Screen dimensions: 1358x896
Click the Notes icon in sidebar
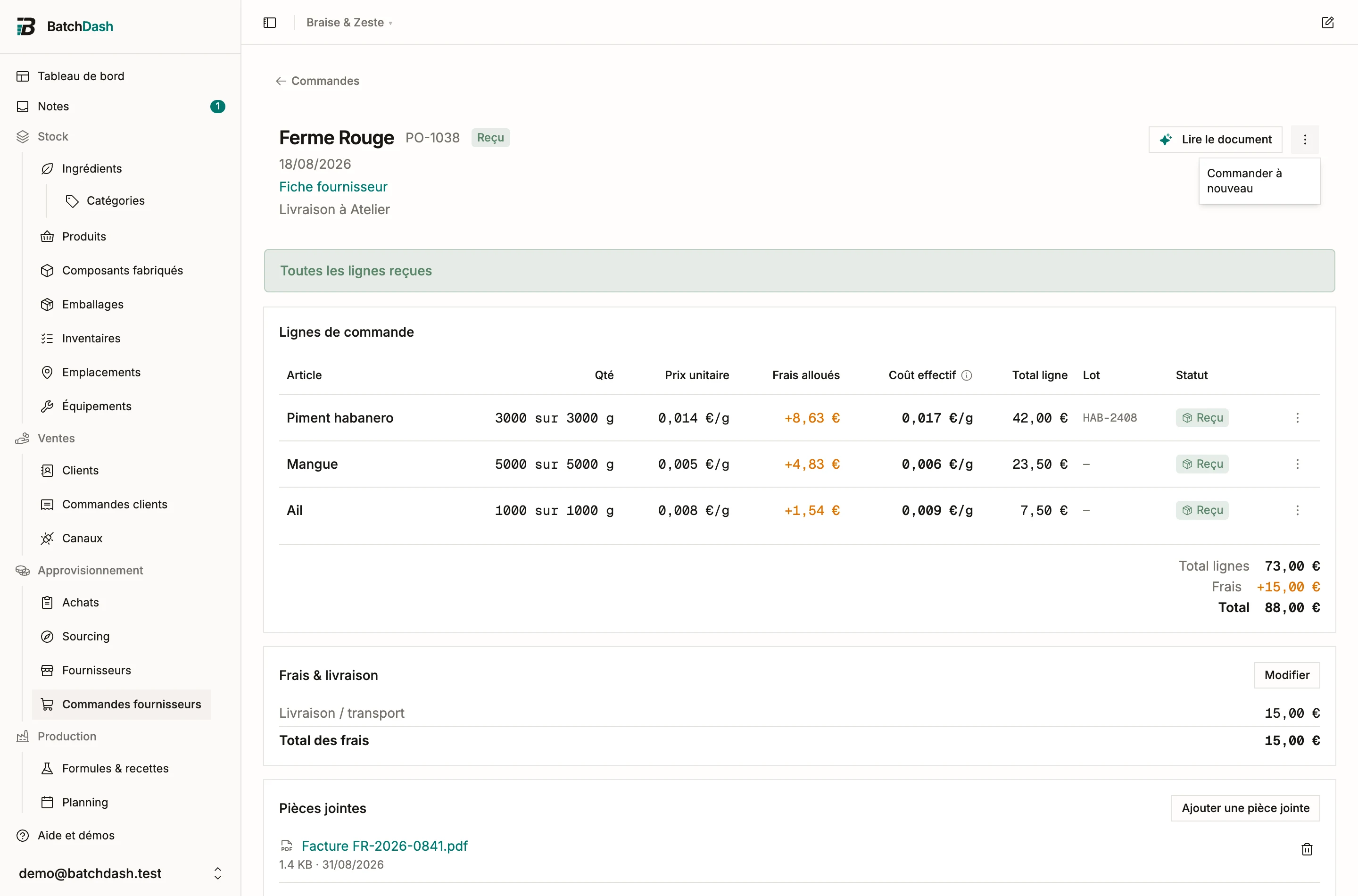[x=23, y=106]
